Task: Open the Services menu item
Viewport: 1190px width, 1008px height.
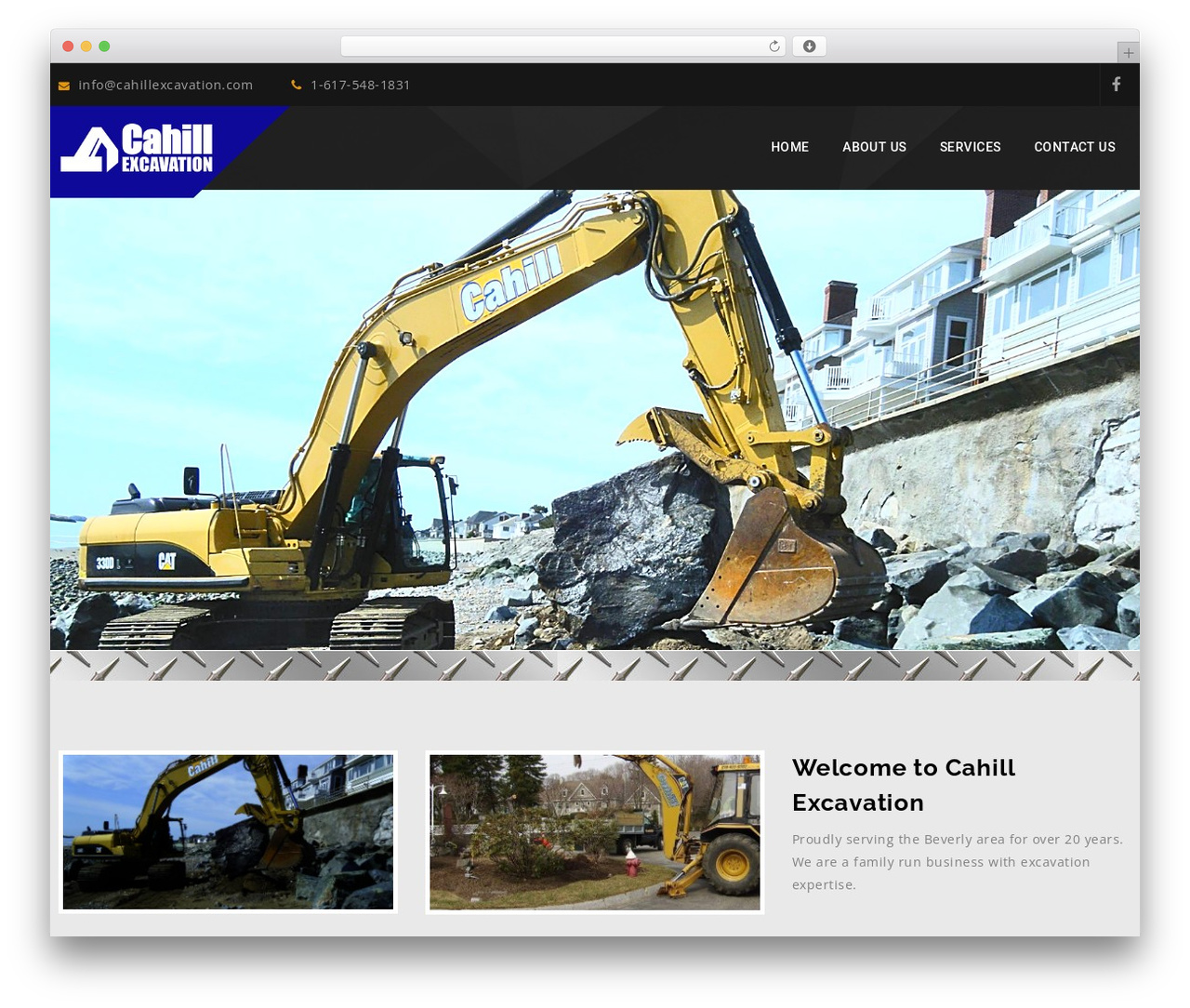Action: [x=970, y=147]
